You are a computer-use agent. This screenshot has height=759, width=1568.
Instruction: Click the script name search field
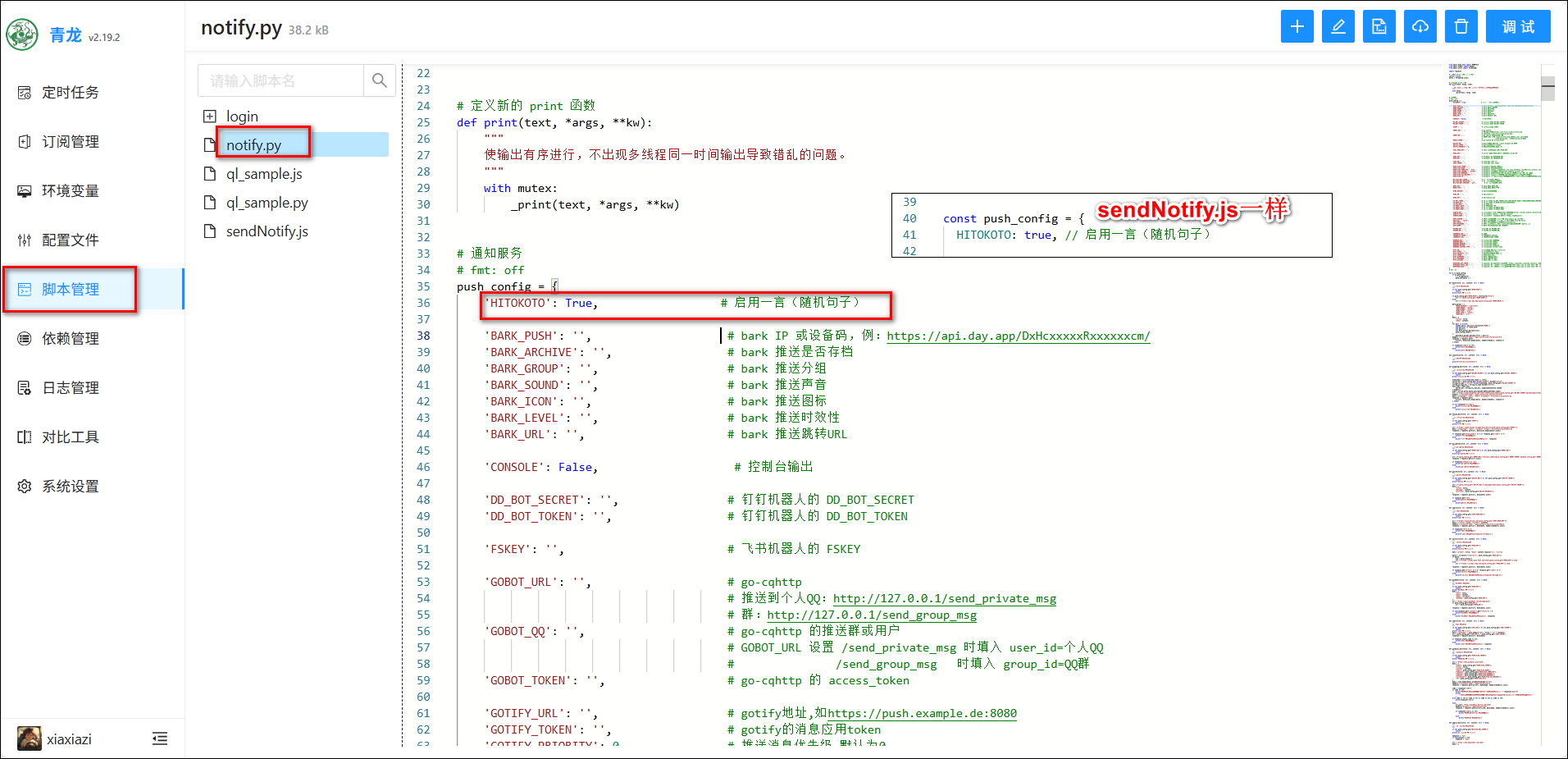coord(280,80)
